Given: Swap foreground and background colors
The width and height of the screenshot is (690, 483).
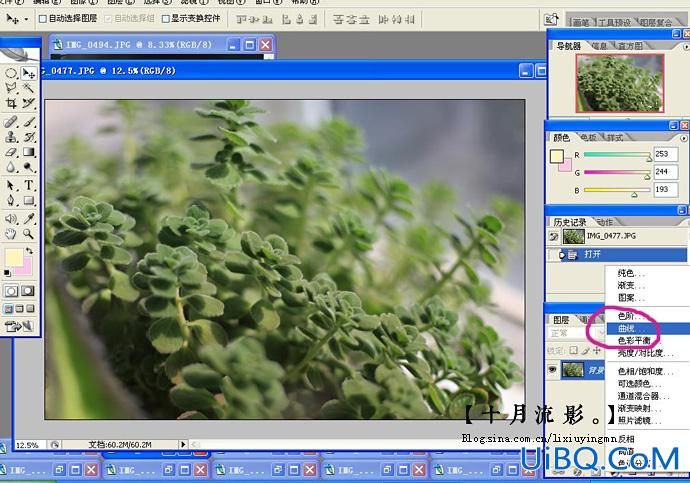Looking at the screenshot, I should [29, 251].
